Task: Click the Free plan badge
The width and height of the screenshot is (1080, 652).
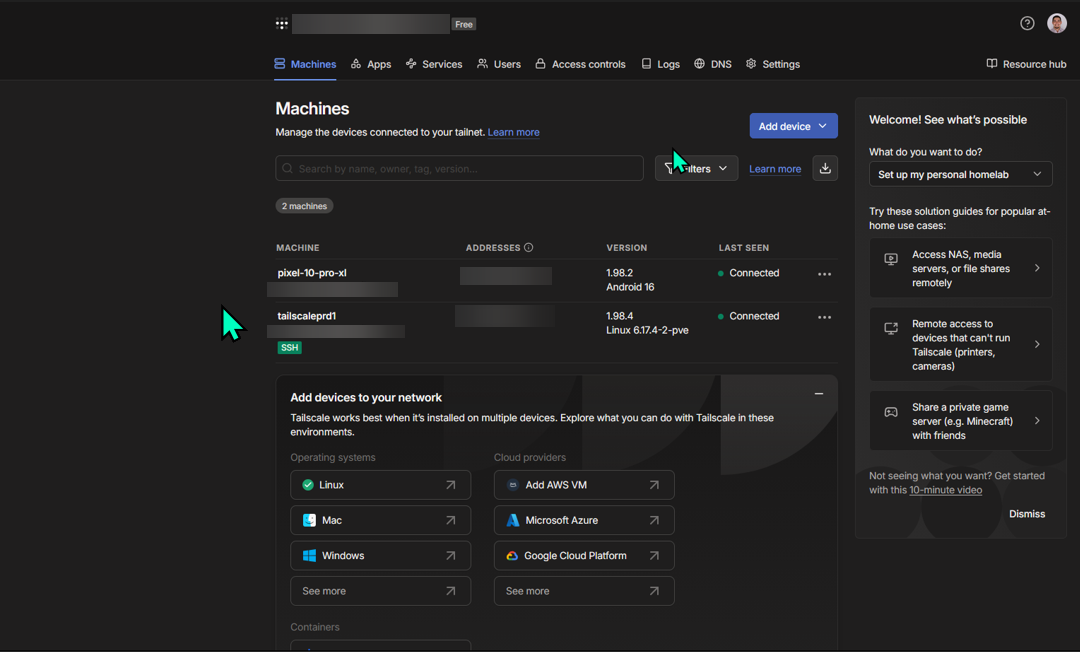Action: 464,24
